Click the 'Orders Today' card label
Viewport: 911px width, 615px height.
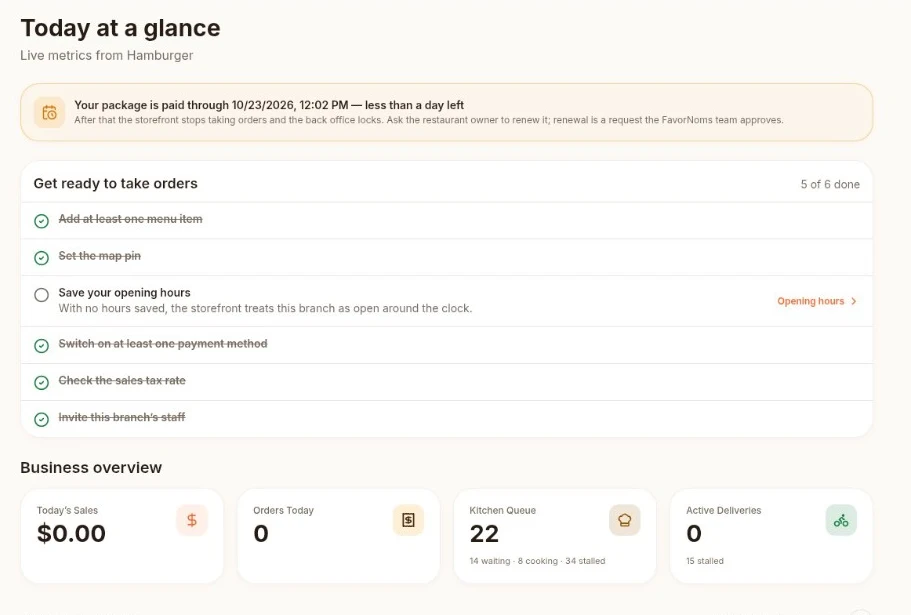[x=284, y=510]
